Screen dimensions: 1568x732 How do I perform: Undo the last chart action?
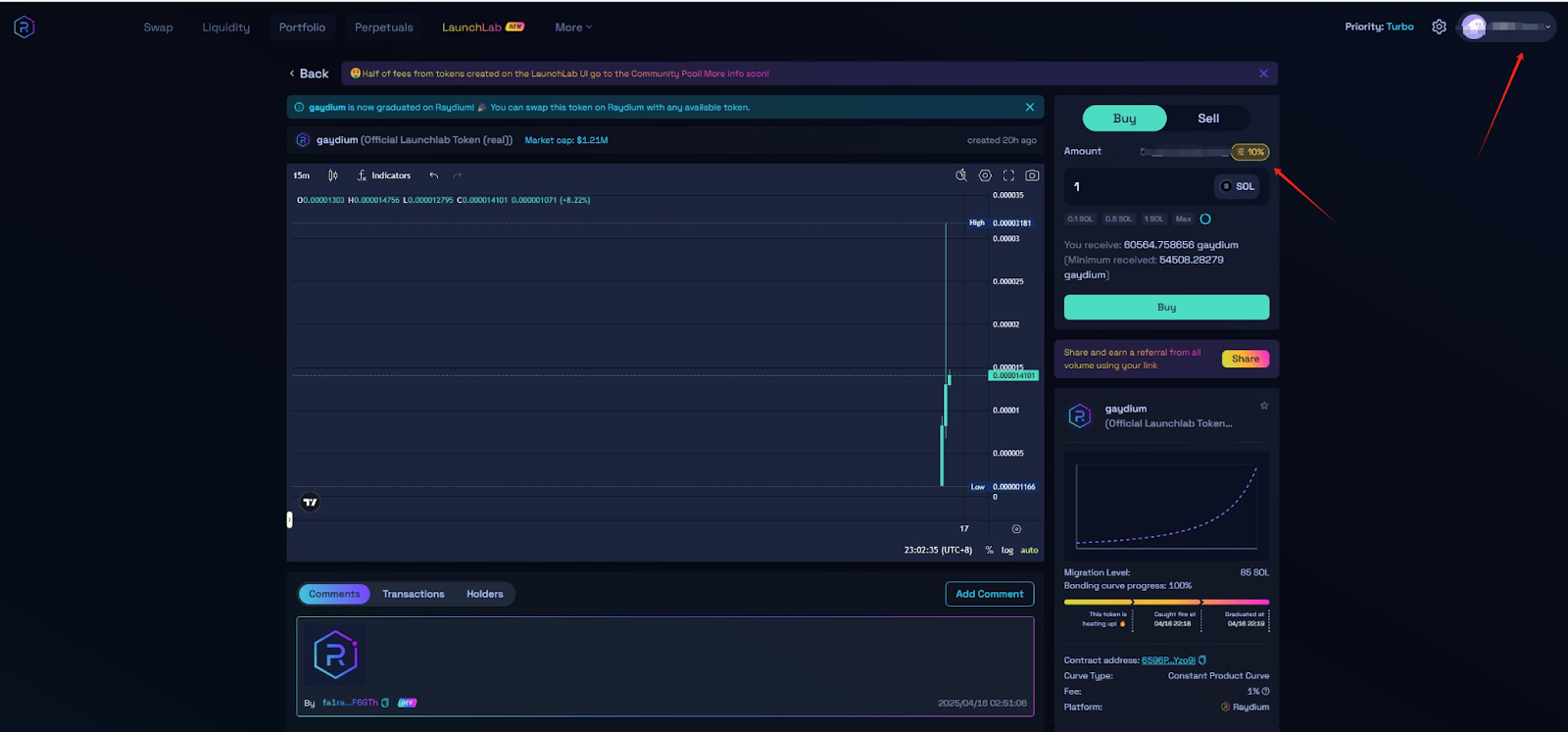click(x=433, y=175)
